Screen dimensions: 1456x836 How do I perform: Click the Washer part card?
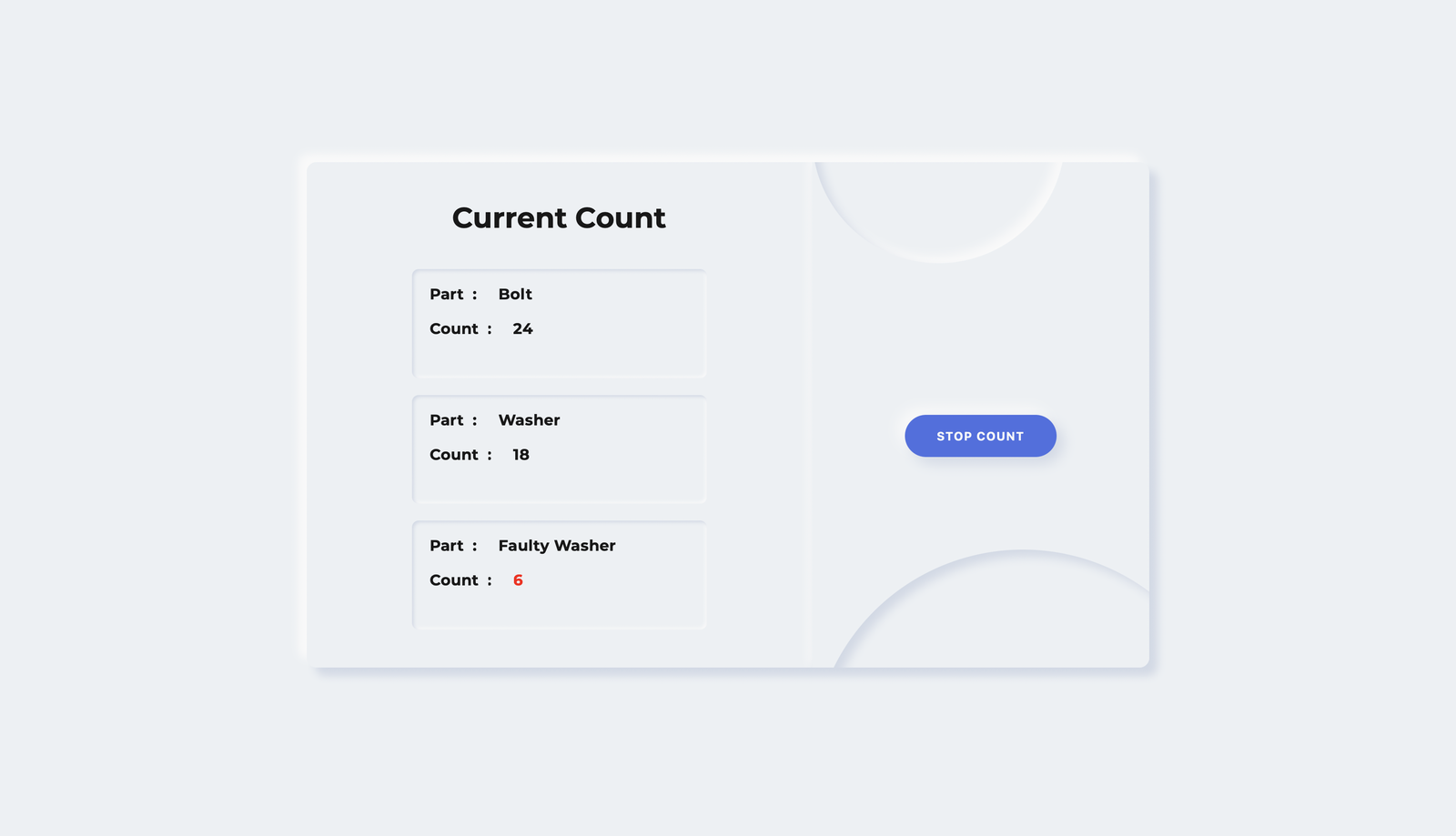pos(559,448)
